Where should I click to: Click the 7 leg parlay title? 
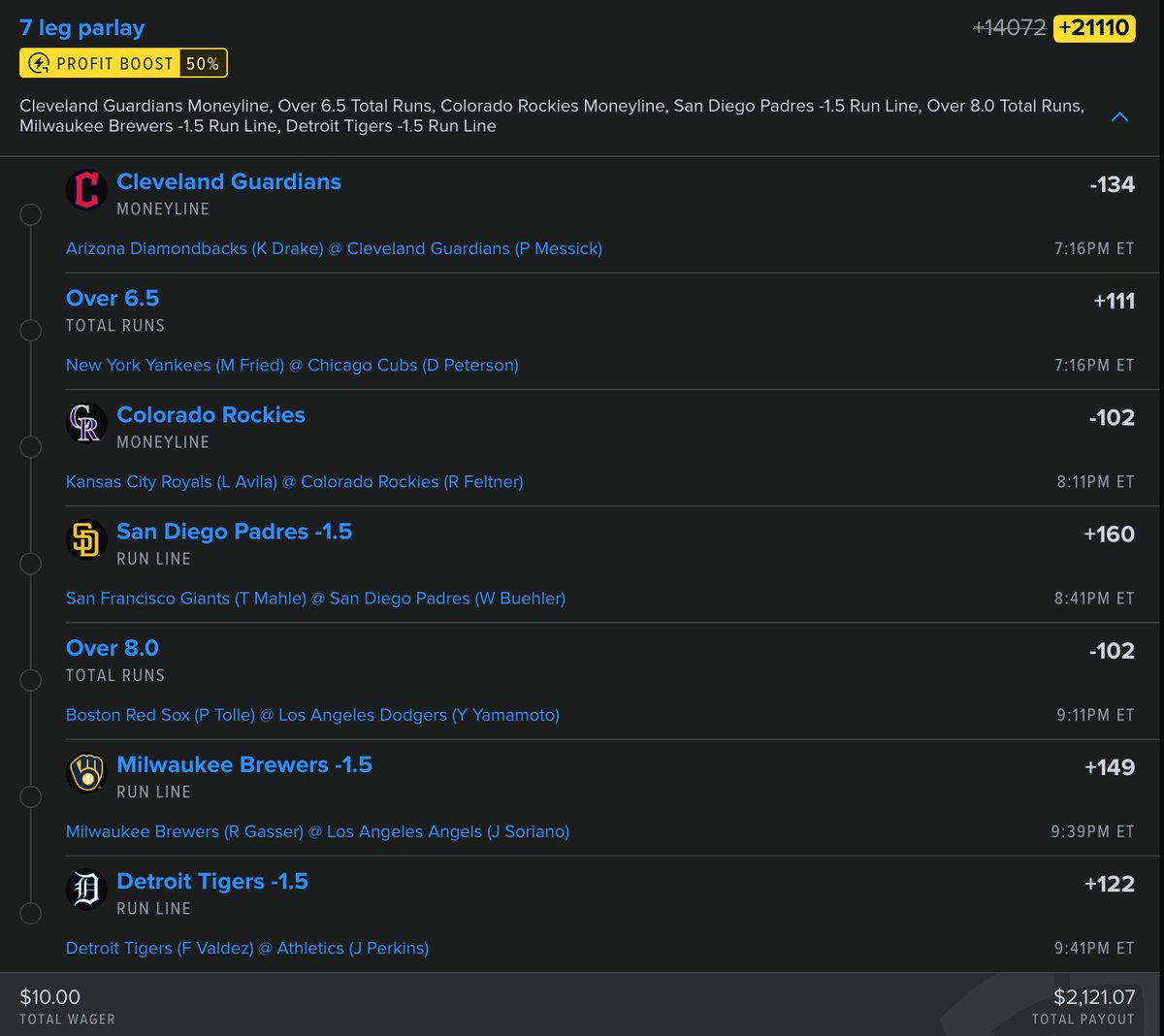82,28
